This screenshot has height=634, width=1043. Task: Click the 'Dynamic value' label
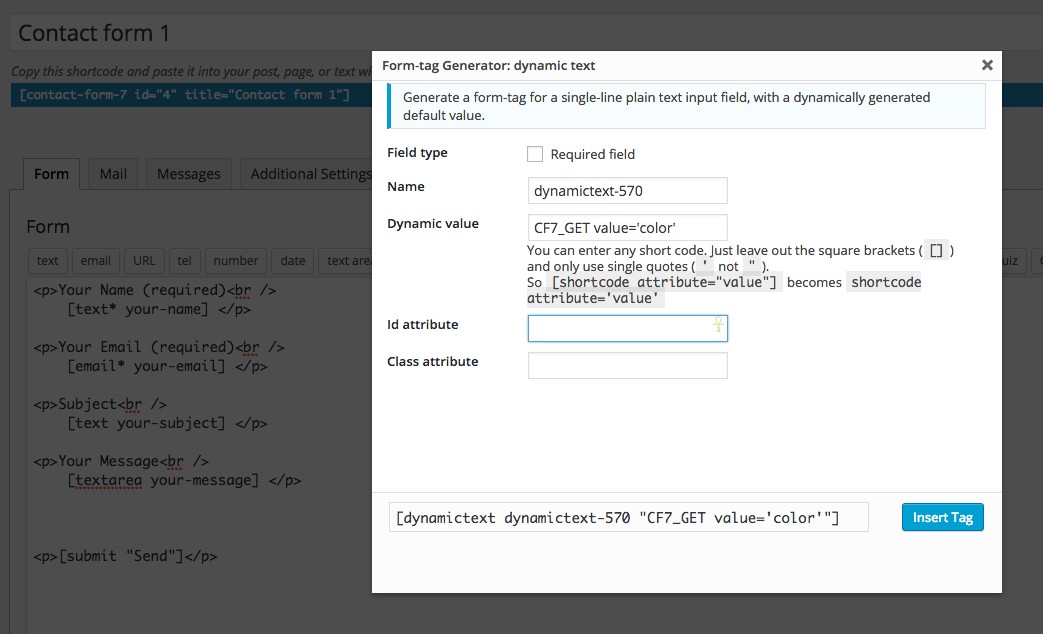pos(432,224)
